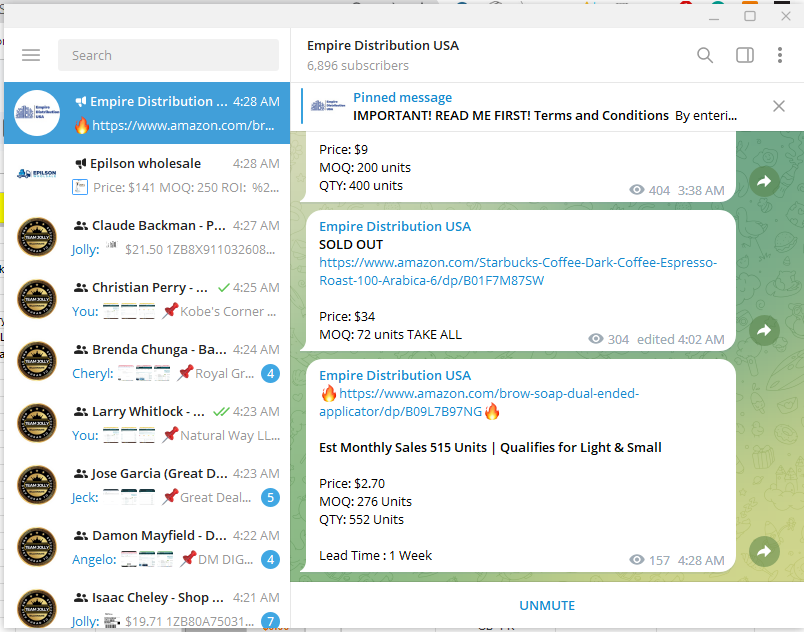Click Claude Backman group avatar
The width and height of the screenshot is (804, 632).
point(37,237)
